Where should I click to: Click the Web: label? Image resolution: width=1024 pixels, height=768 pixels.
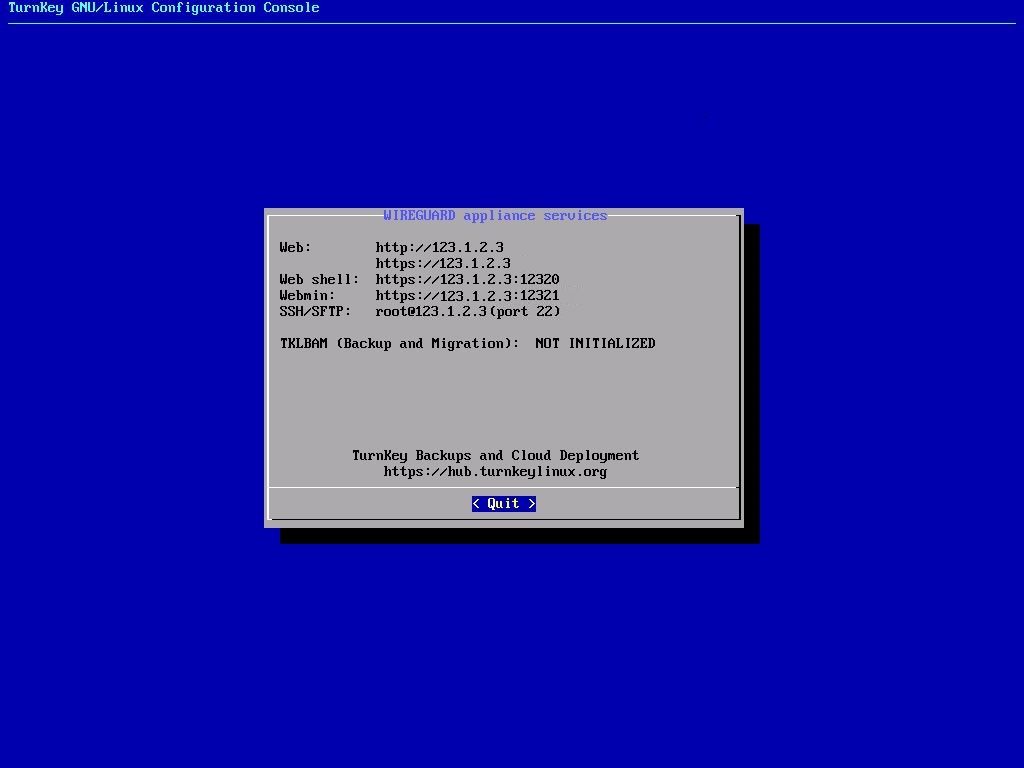[295, 248]
